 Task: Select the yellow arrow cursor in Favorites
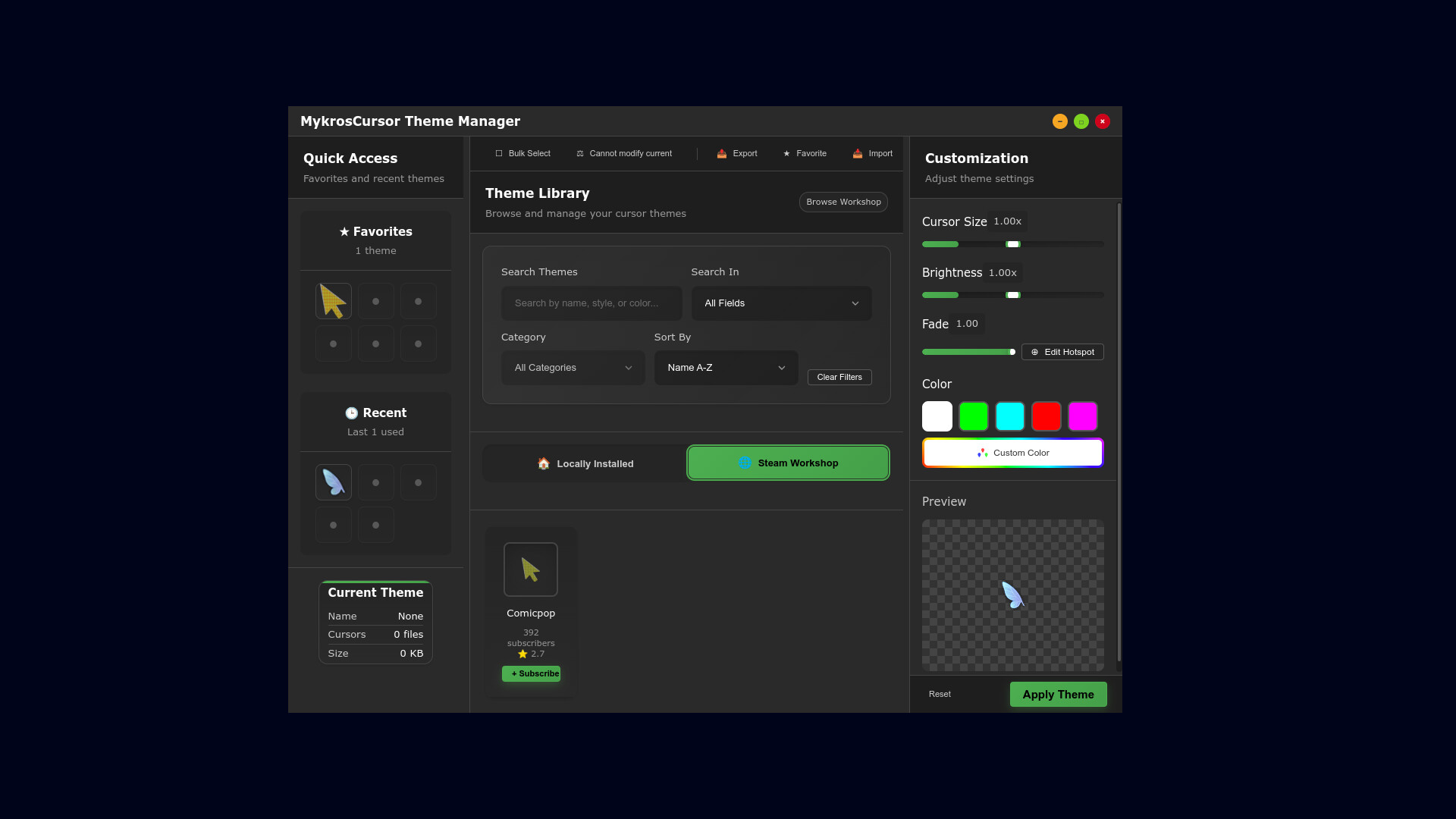(x=333, y=301)
